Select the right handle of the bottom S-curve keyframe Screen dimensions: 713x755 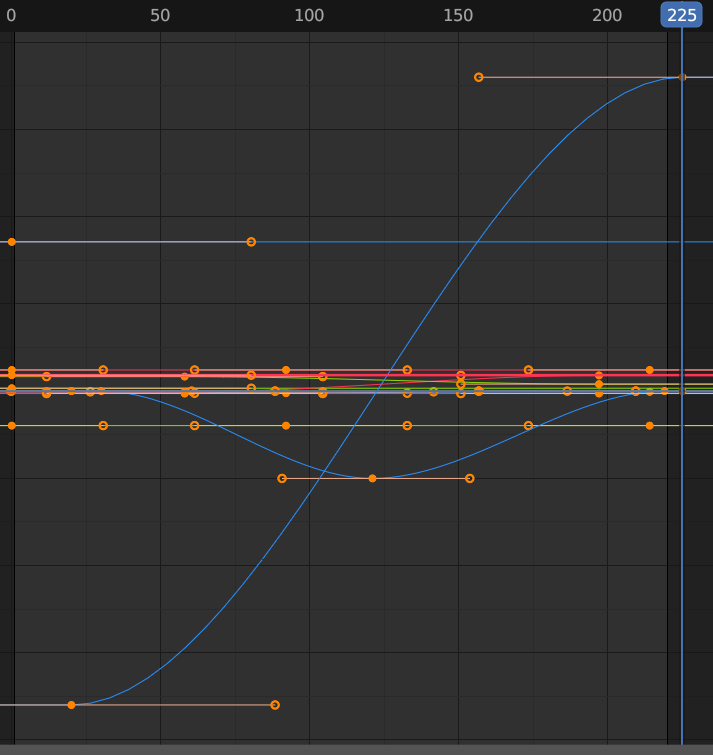point(275,705)
